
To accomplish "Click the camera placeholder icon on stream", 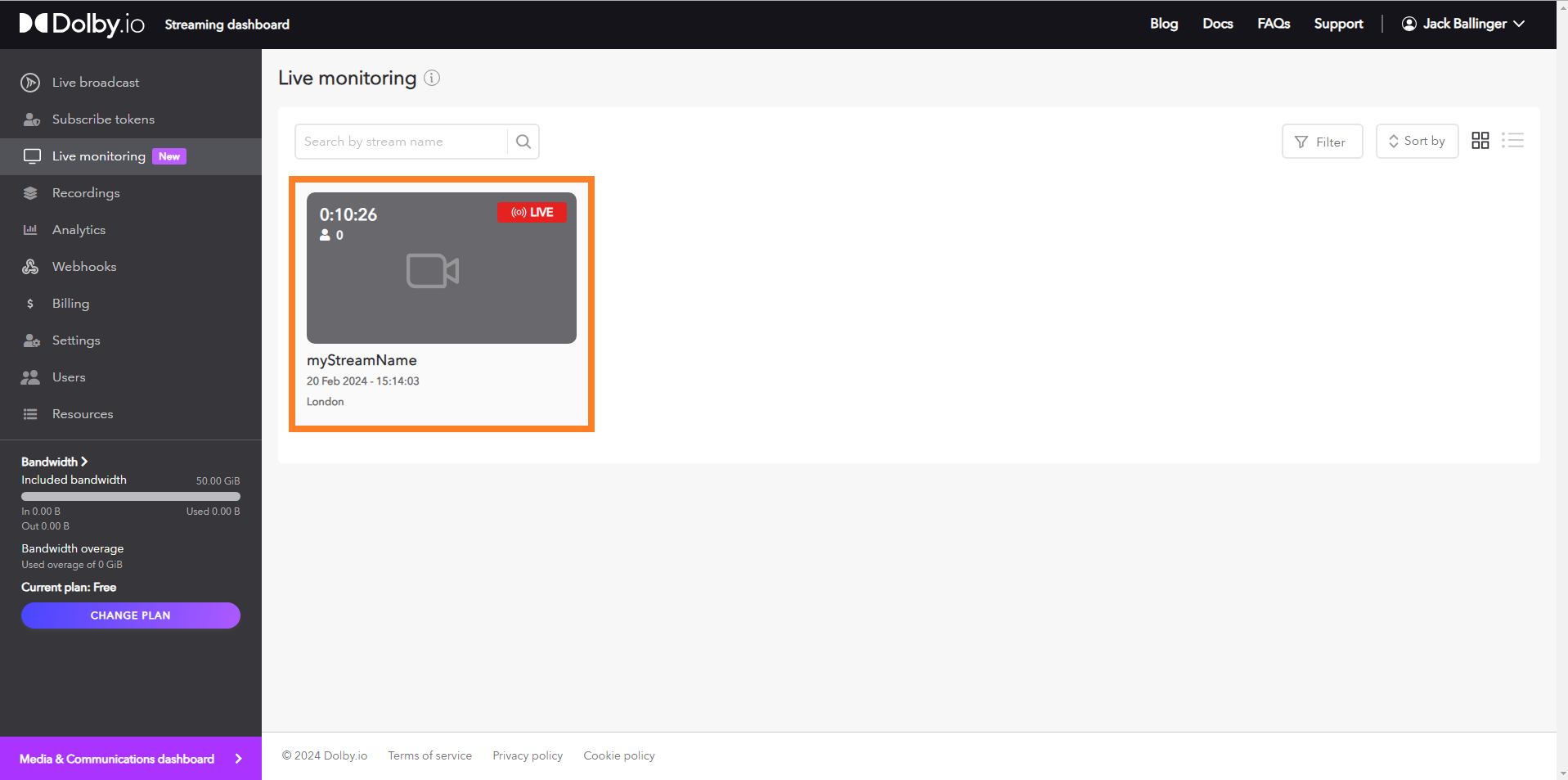I will (433, 271).
